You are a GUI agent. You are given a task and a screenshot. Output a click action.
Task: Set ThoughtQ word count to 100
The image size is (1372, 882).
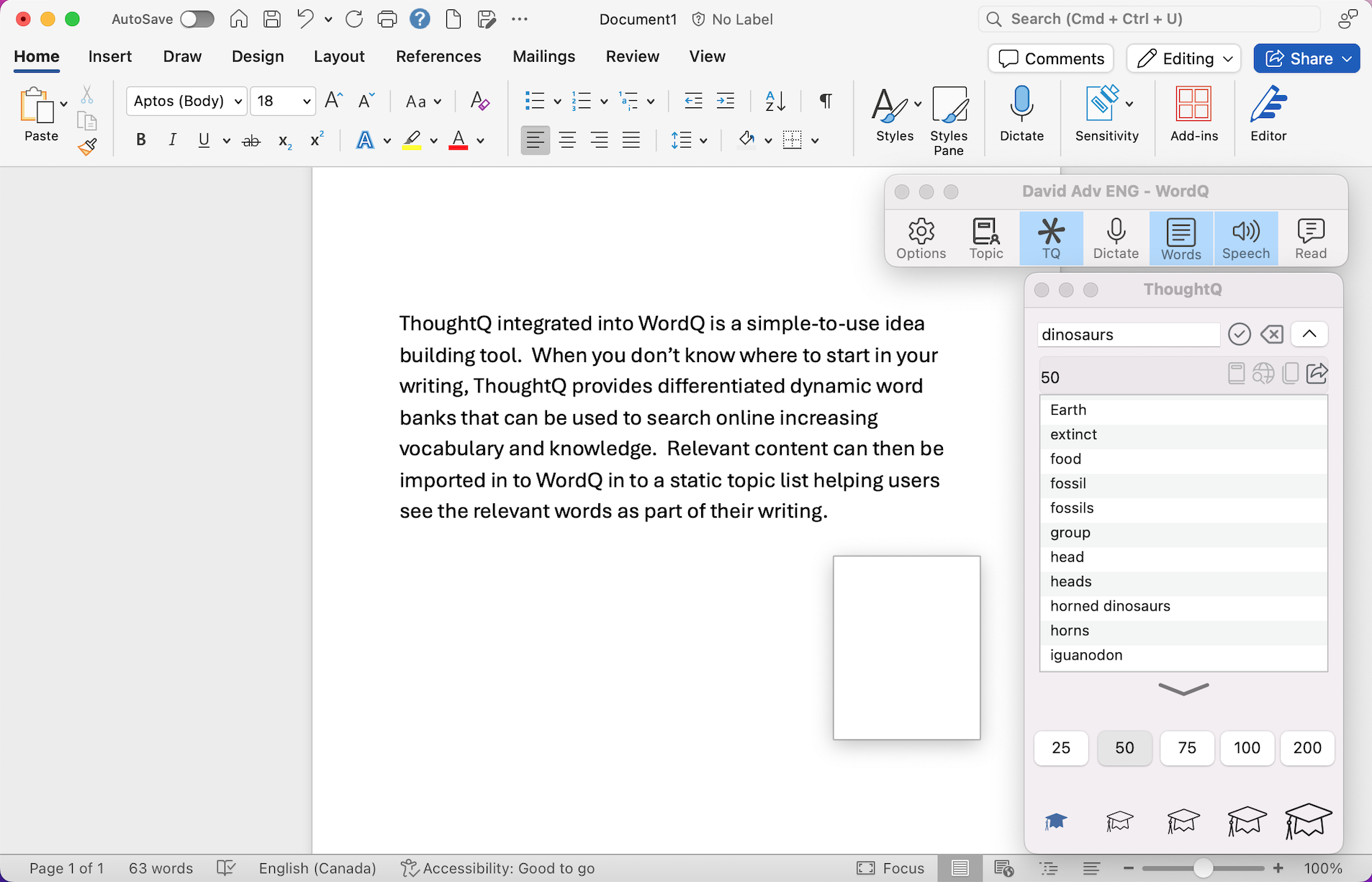[1247, 748]
